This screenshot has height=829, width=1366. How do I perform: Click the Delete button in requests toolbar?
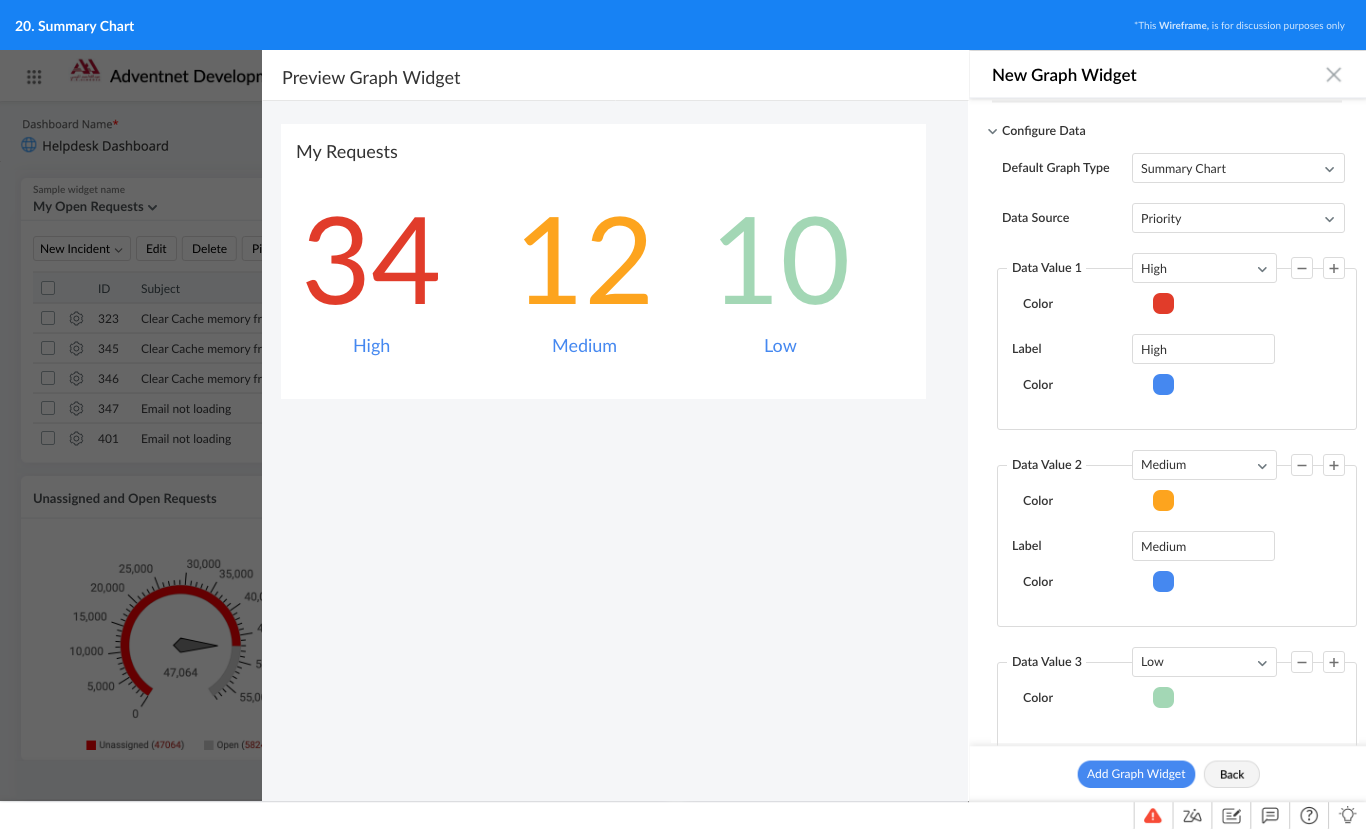[209, 249]
